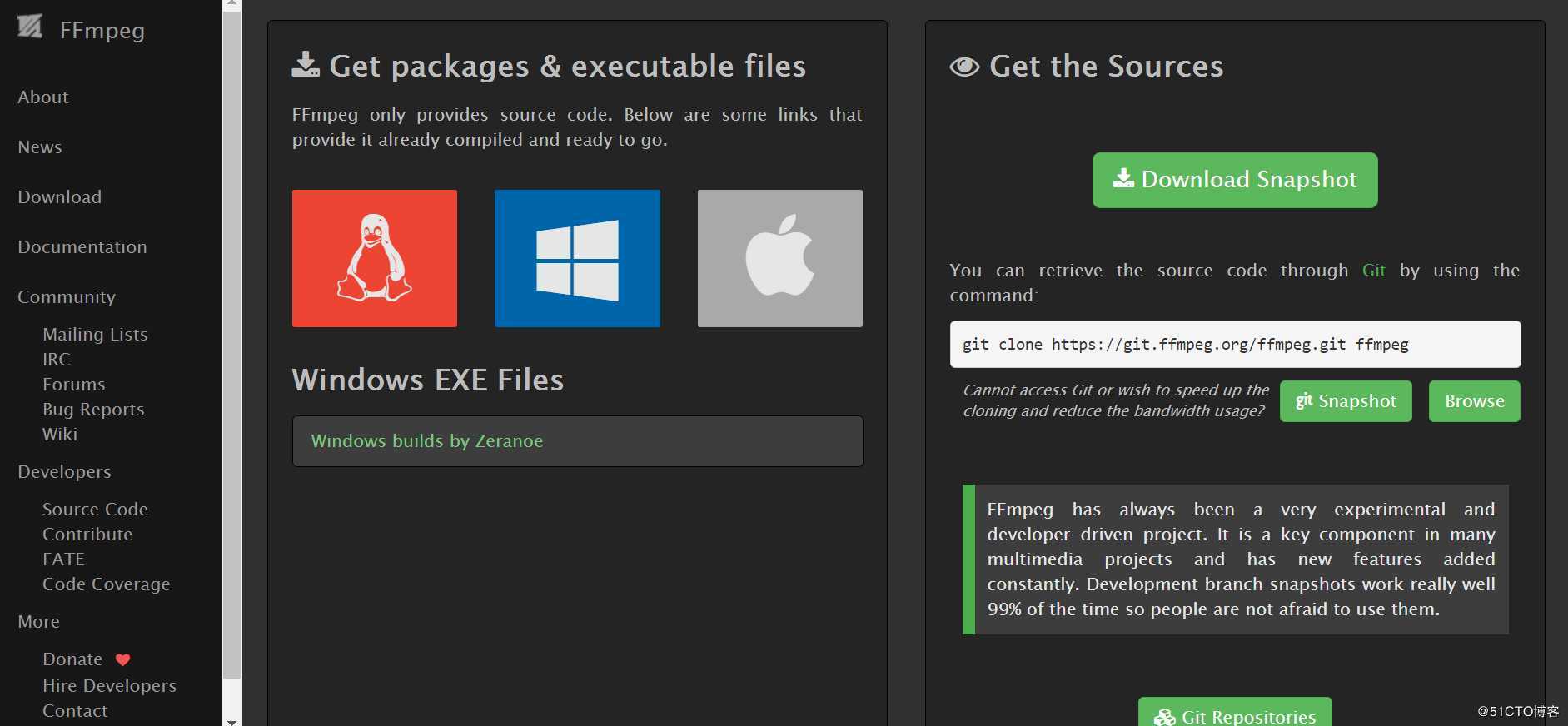Follow the green Git hyperlink

(x=1374, y=270)
